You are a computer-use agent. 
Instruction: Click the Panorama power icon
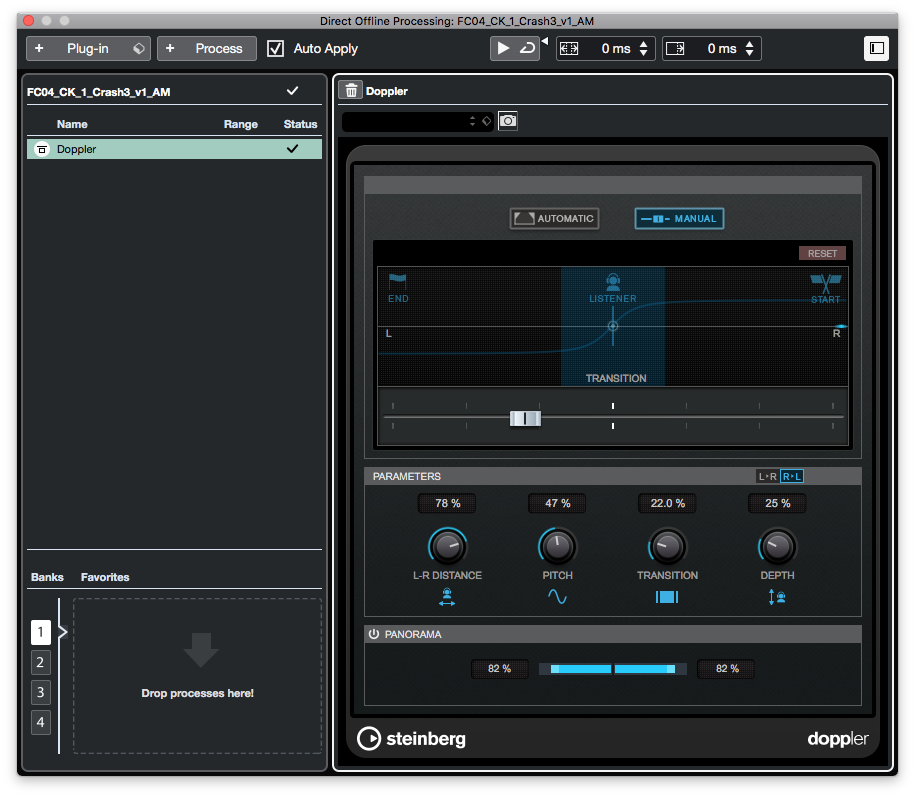tap(373, 634)
